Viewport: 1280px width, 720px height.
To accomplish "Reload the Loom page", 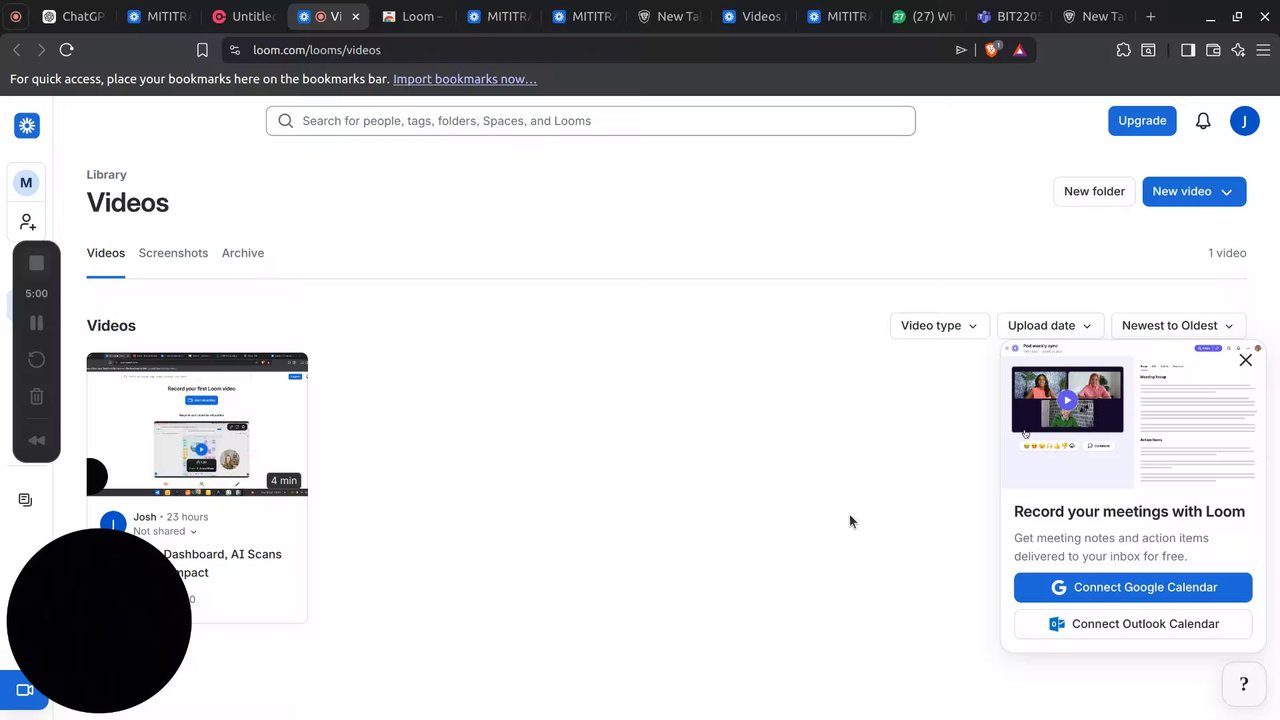I will point(66,50).
